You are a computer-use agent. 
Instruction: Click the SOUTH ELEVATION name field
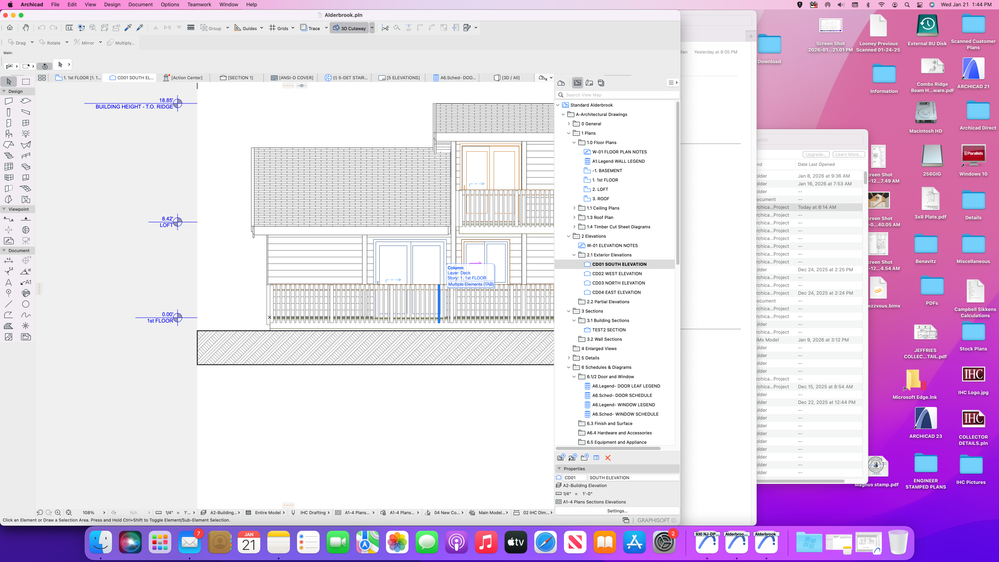coord(632,477)
